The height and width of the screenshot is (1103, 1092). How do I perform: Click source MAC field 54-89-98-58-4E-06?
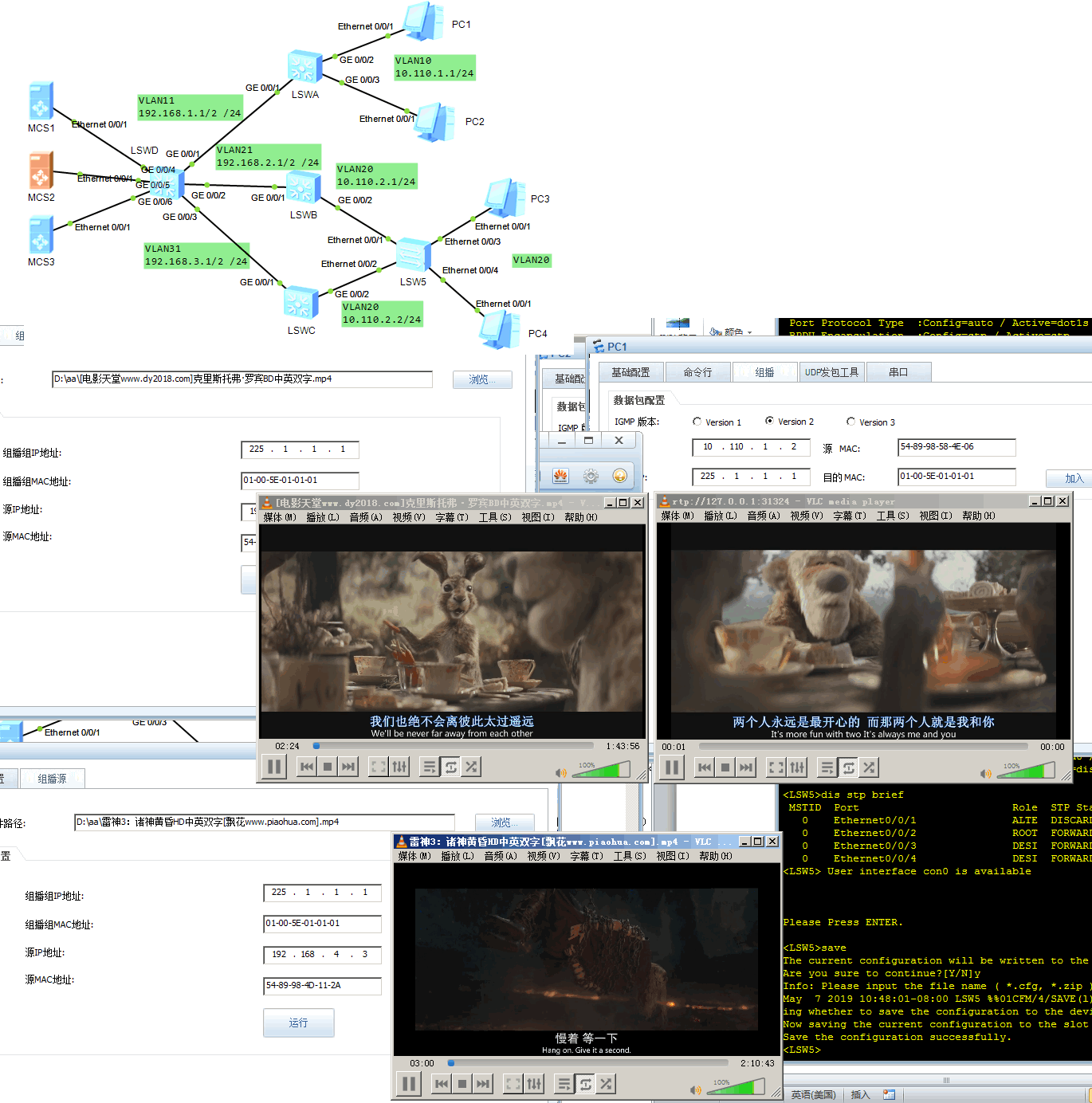coord(956,447)
